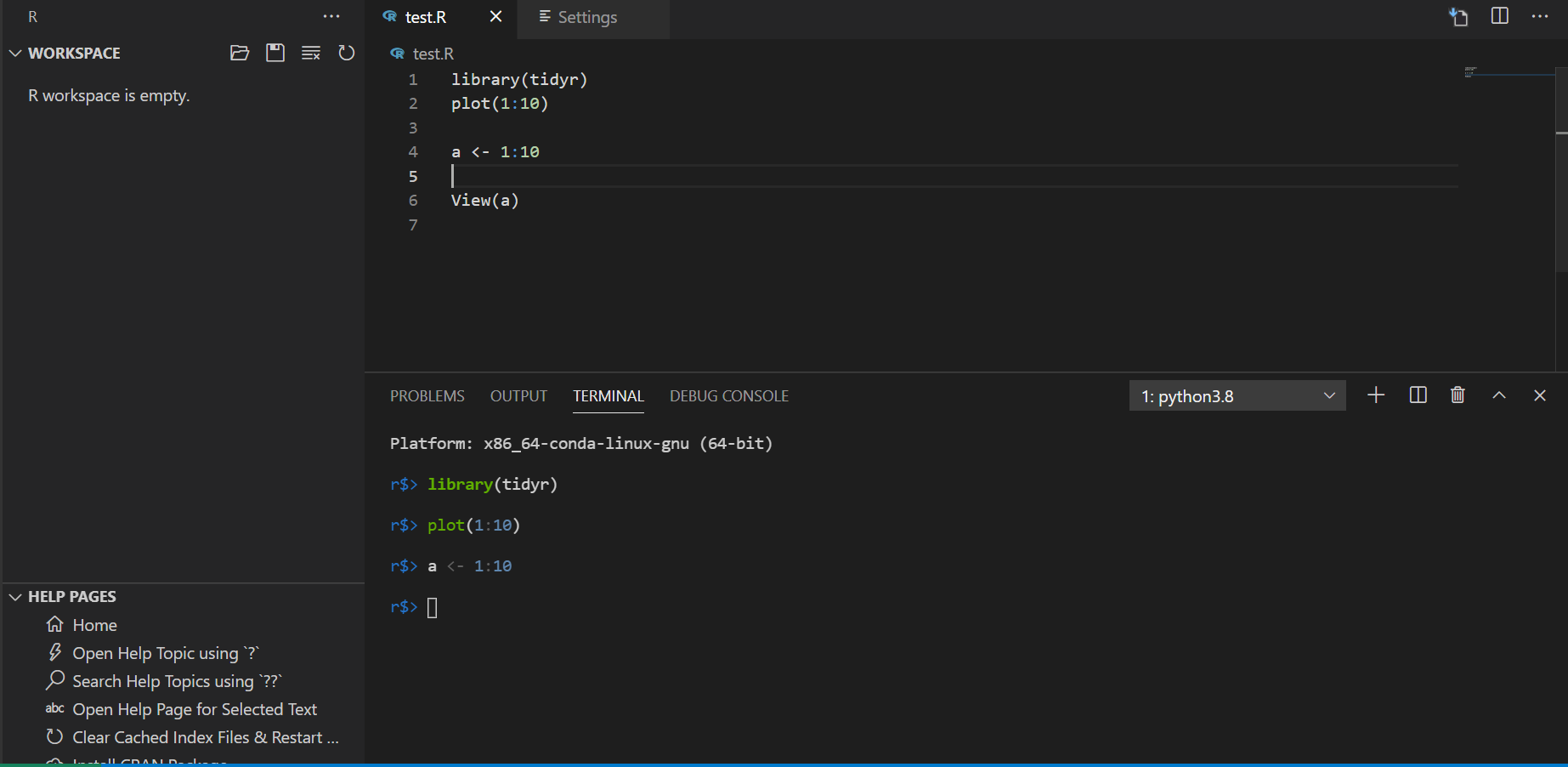
Task: Open the OUTPUT panel tab
Action: 518,395
